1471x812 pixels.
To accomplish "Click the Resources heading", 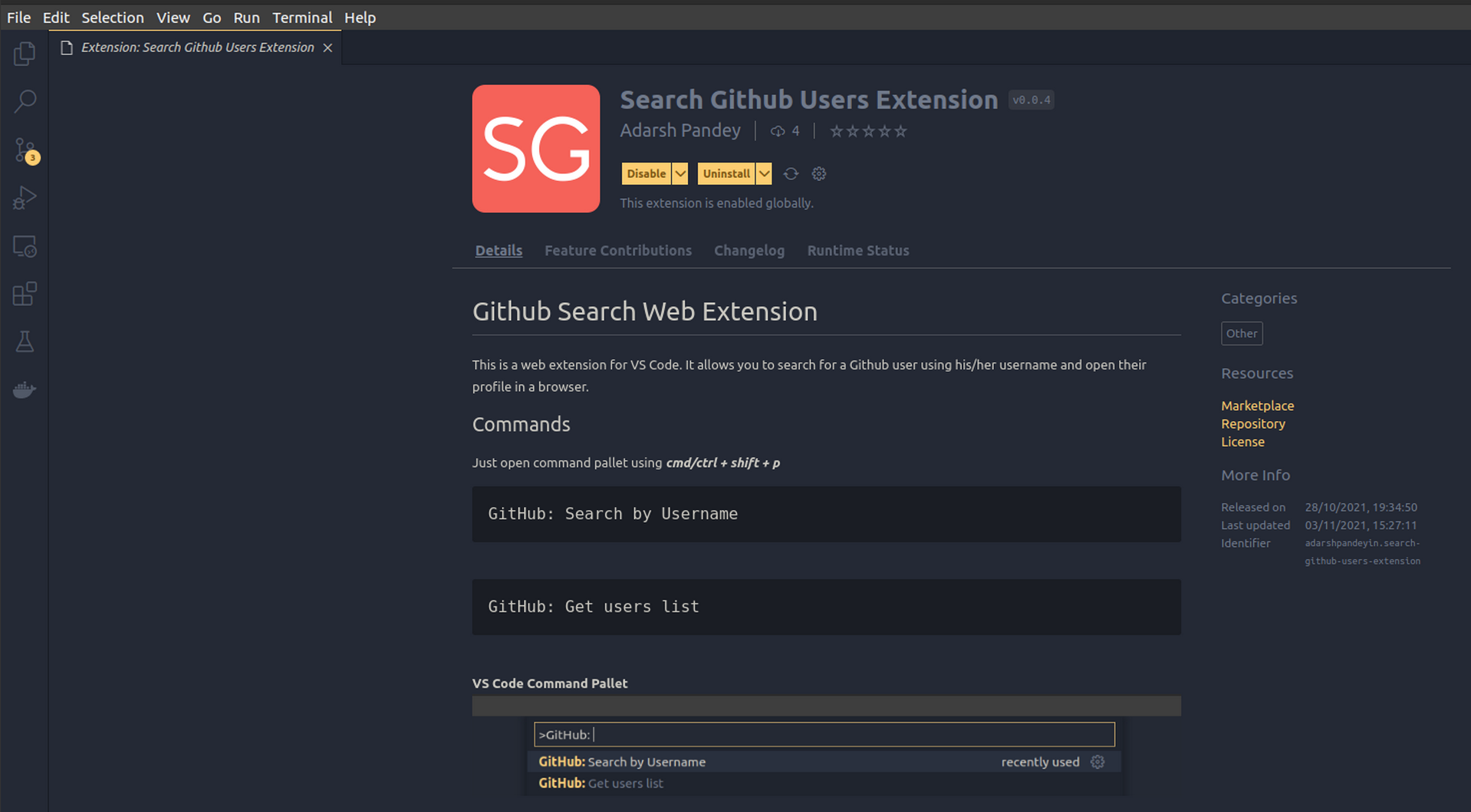I will coord(1257,373).
